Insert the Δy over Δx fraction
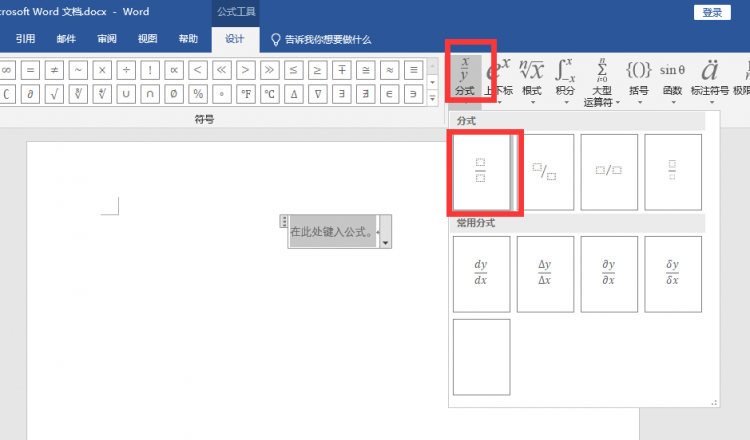 tap(545, 274)
